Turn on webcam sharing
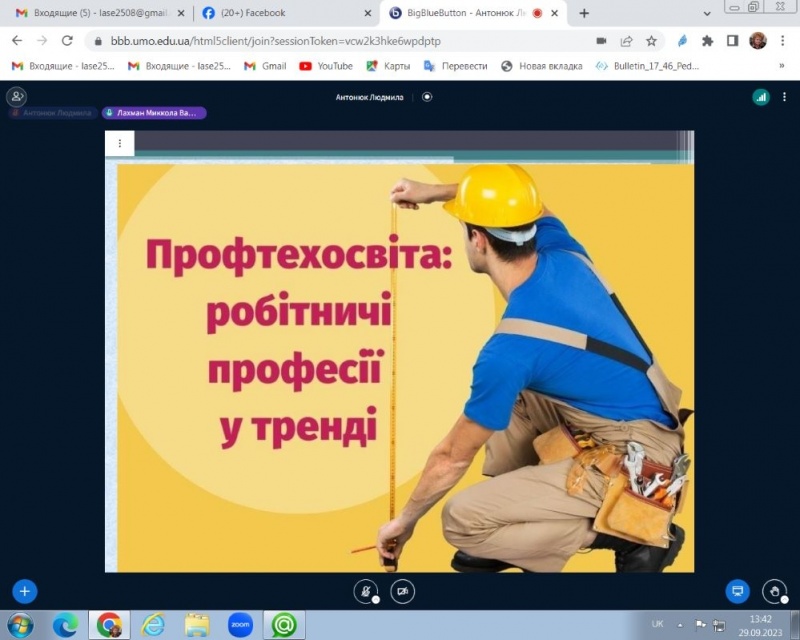The width and height of the screenshot is (800, 640). [x=402, y=591]
